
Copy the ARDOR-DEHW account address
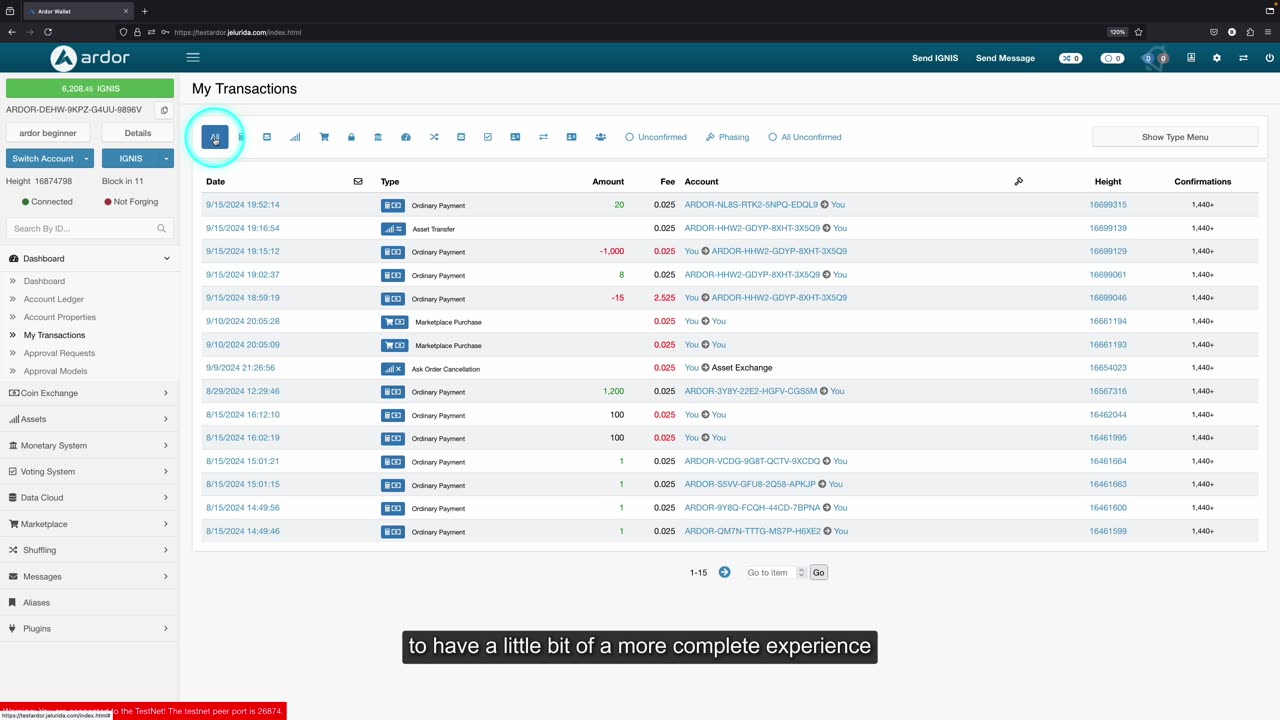164,110
